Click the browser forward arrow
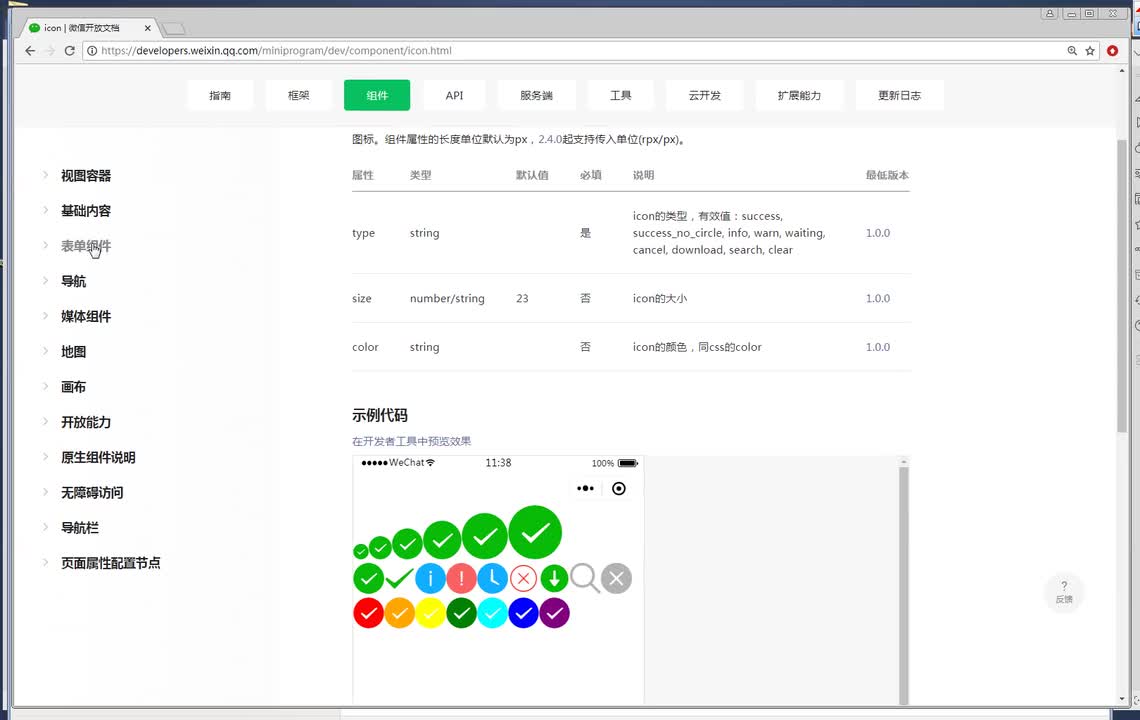This screenshot has width=1140, height=720. tap(49, 51)
